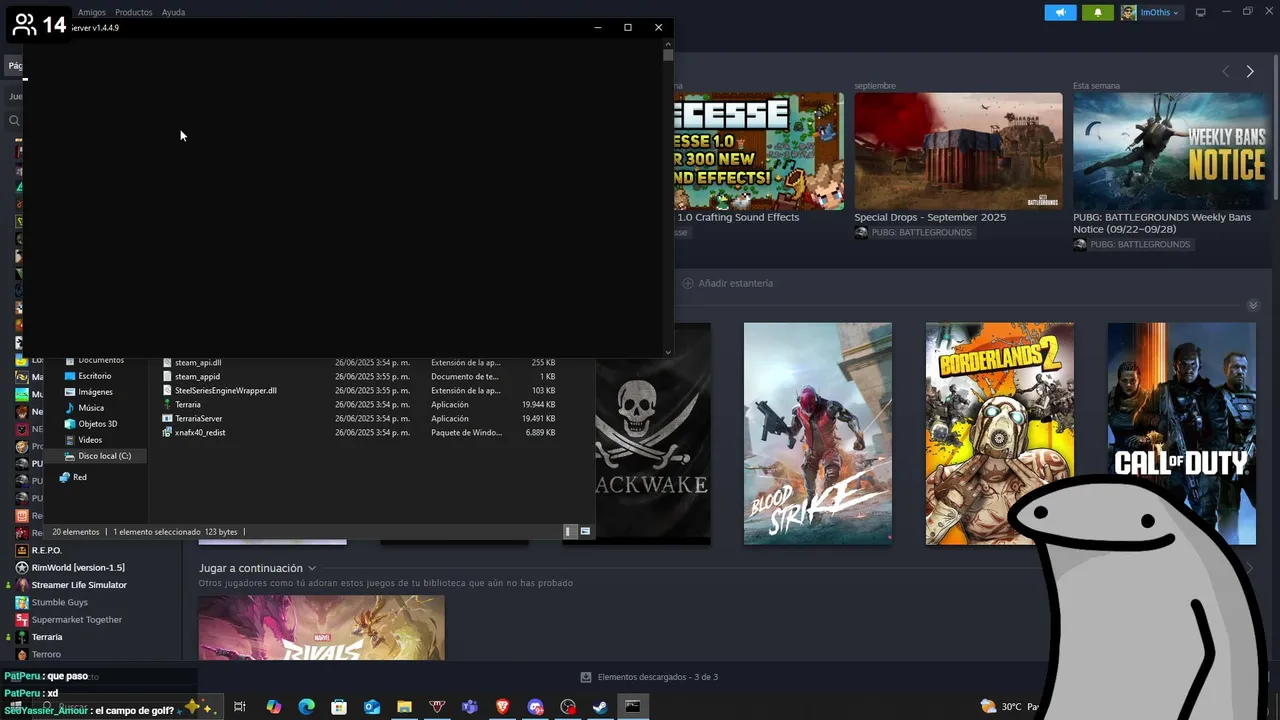1280x720 pixels.
Task: Select Terroro in the Steam library list
Action: (x=46, y=654)
